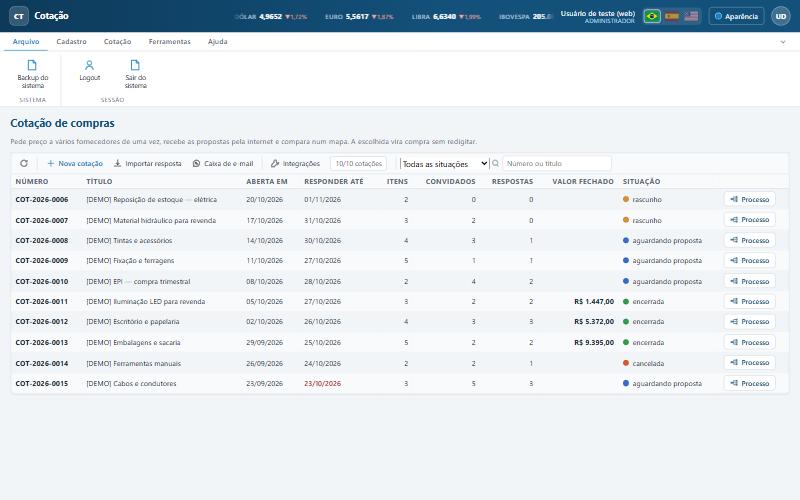Select Brazilian flag language
Viewport: 800px width, 500px height.
coord(652,16)
